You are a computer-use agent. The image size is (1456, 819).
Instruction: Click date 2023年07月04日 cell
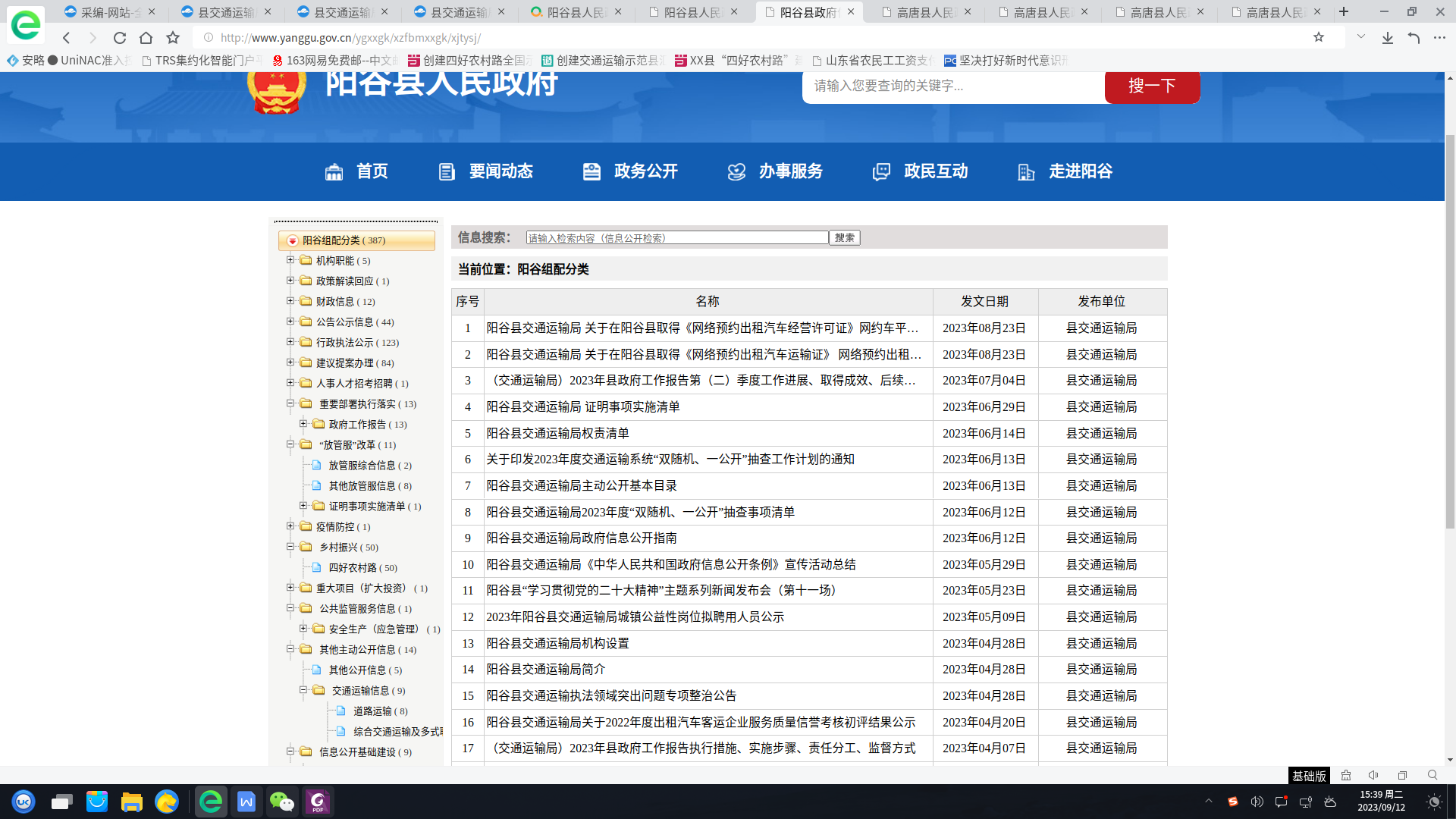pyautogui.click(x=984, y=381)
